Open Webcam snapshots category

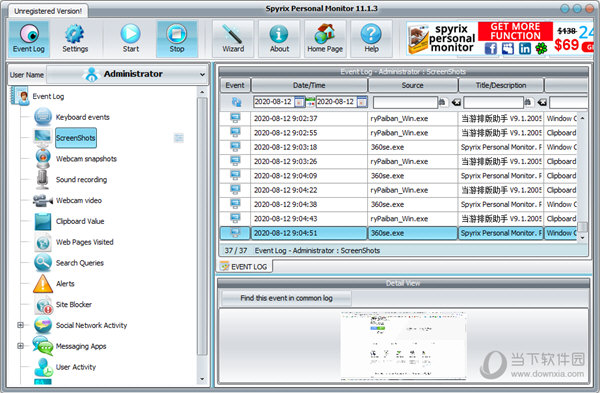[x=86, y=159]
